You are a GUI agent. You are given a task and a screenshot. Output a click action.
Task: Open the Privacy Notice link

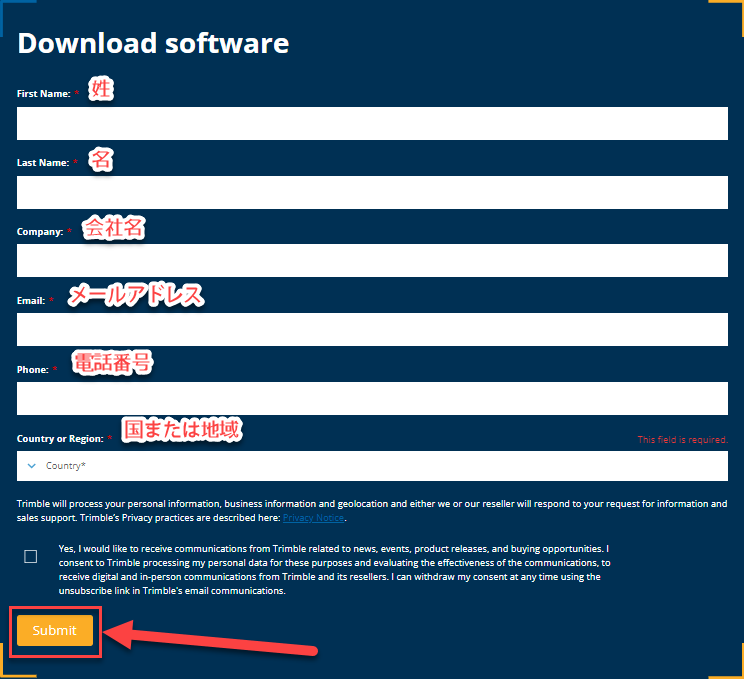(314, 518)
